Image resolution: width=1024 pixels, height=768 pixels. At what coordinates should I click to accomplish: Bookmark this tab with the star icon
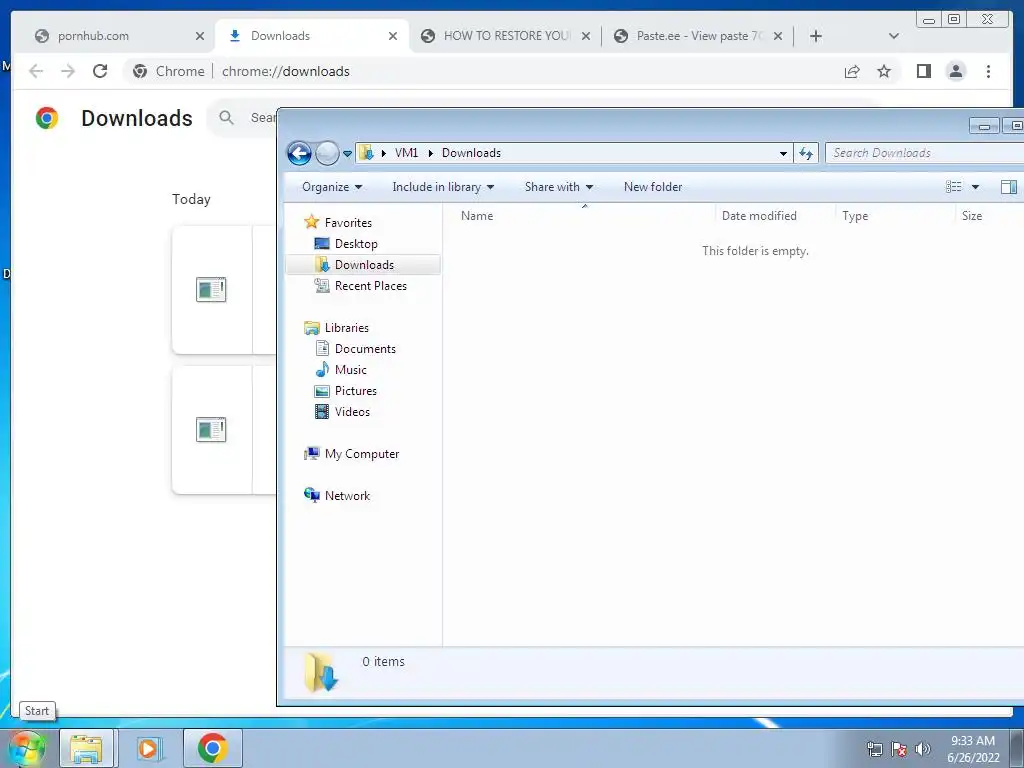coord(884,71)
